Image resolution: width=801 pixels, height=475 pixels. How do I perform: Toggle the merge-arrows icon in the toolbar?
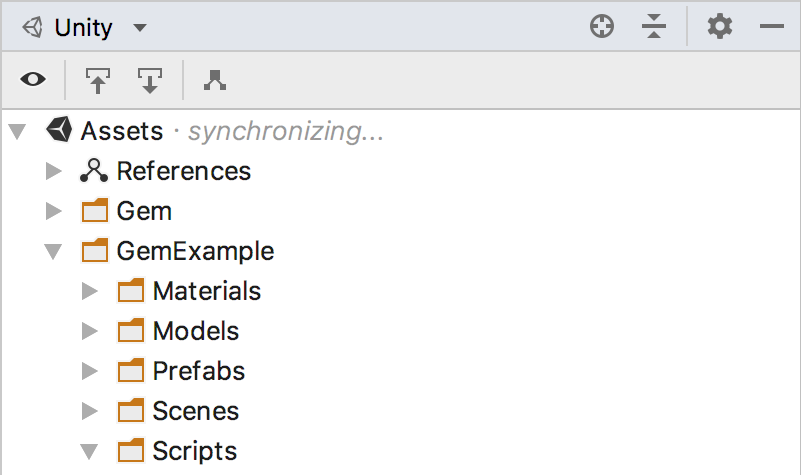click(215, 80)
